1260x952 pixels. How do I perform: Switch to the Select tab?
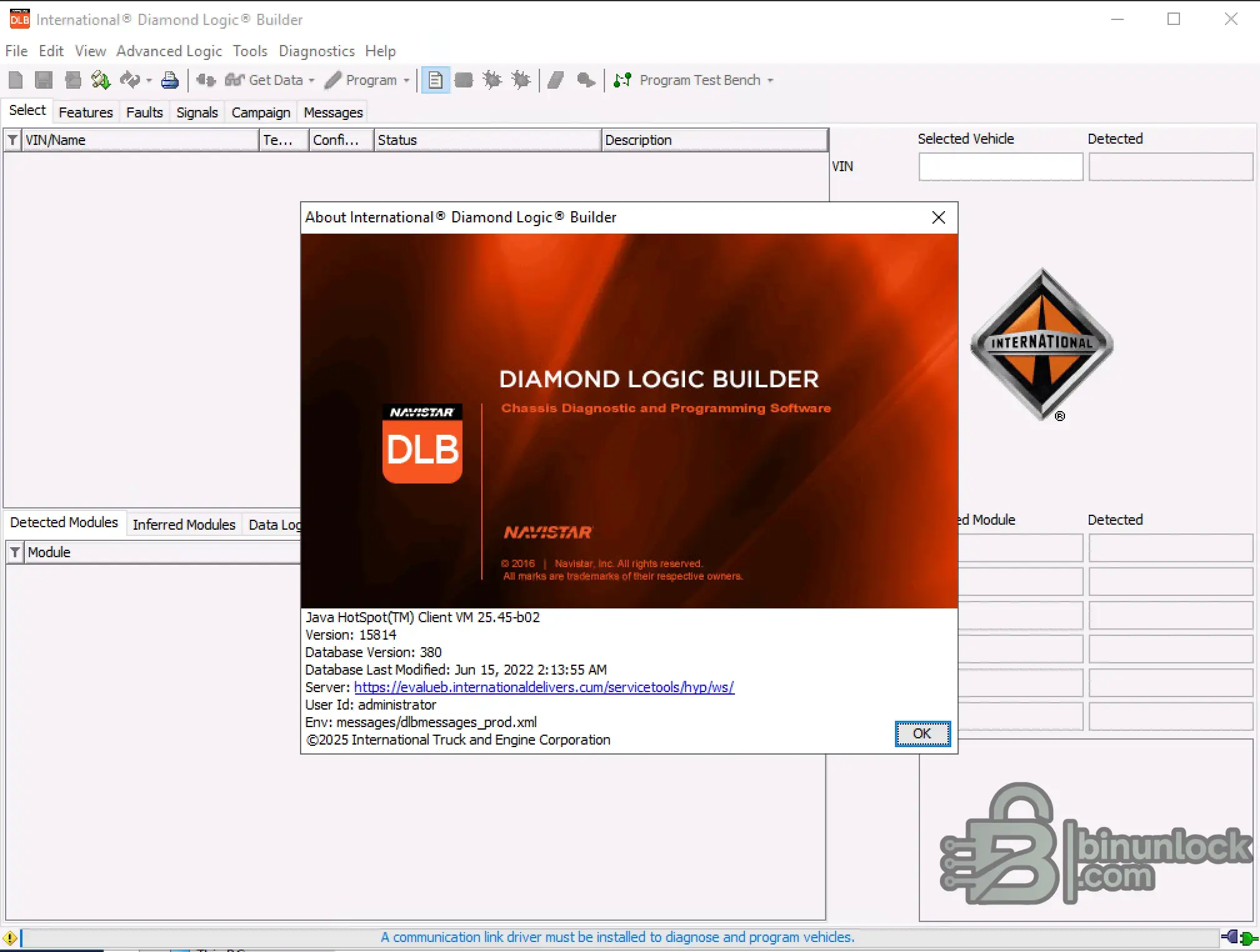click(x=27, y=111)
